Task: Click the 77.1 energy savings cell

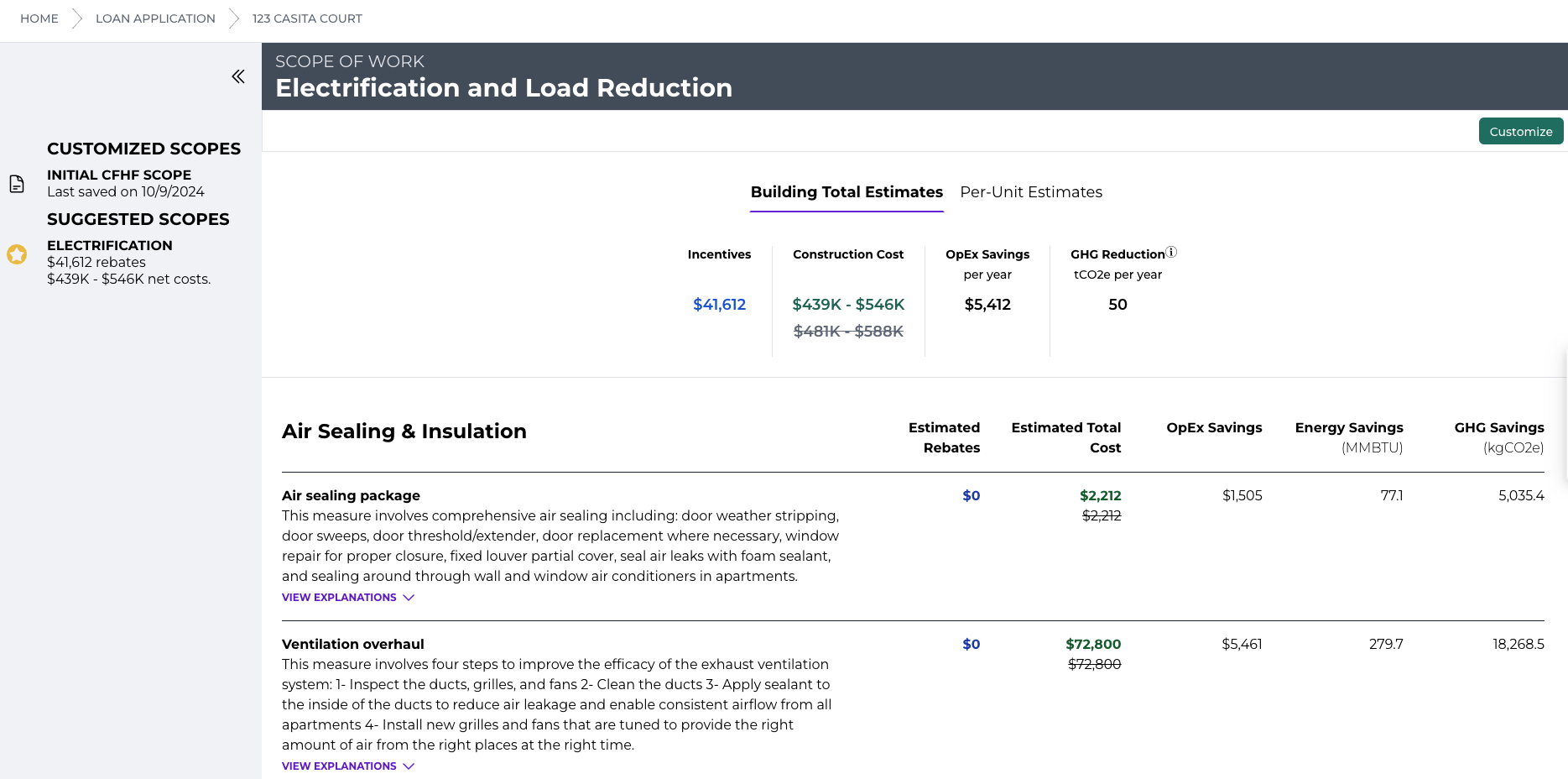Action: [x=1391, y=496]
